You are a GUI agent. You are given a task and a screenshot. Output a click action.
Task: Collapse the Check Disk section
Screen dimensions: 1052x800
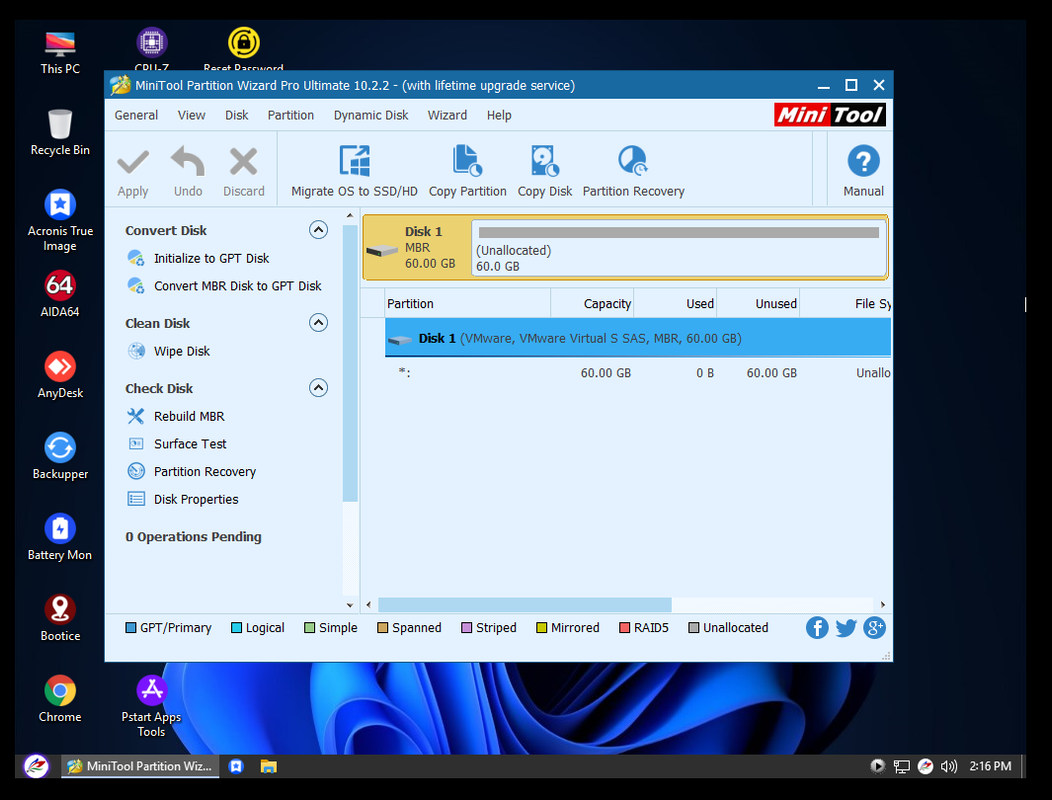coord(318,388)
